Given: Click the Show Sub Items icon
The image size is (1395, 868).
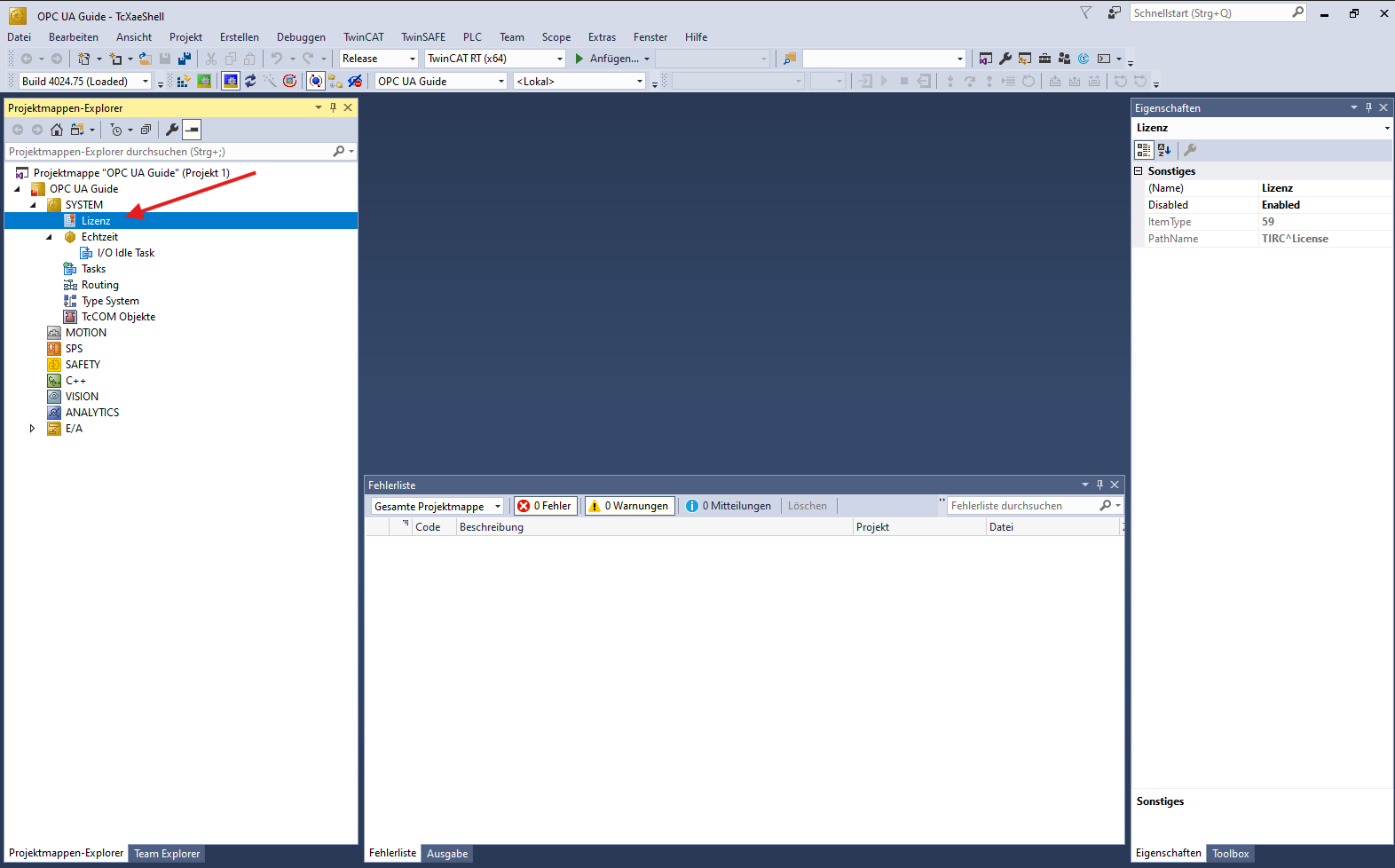Looking at the screenshot, I should click(335, 81).
